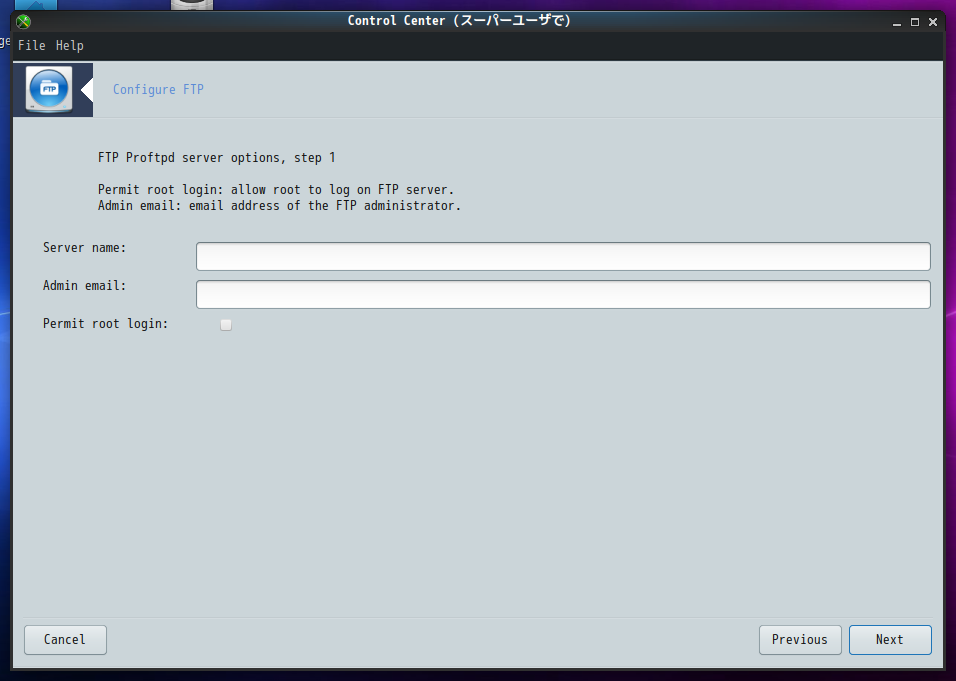This screenshot has width=956, height=681.
Task: Click the 'Admin email:' label
Action: tap(84, 285)
